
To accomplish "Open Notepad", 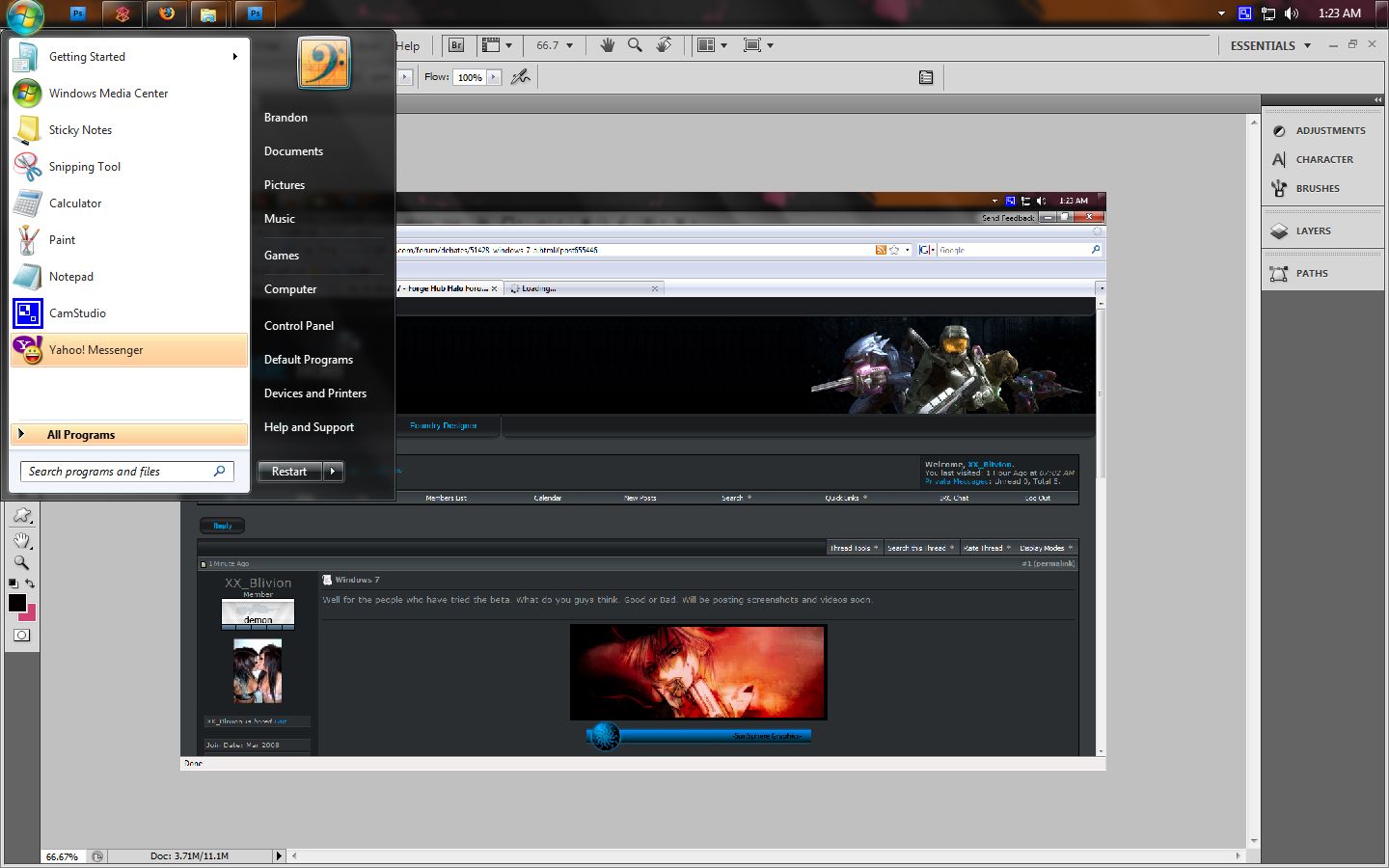I will pos(128,277).
